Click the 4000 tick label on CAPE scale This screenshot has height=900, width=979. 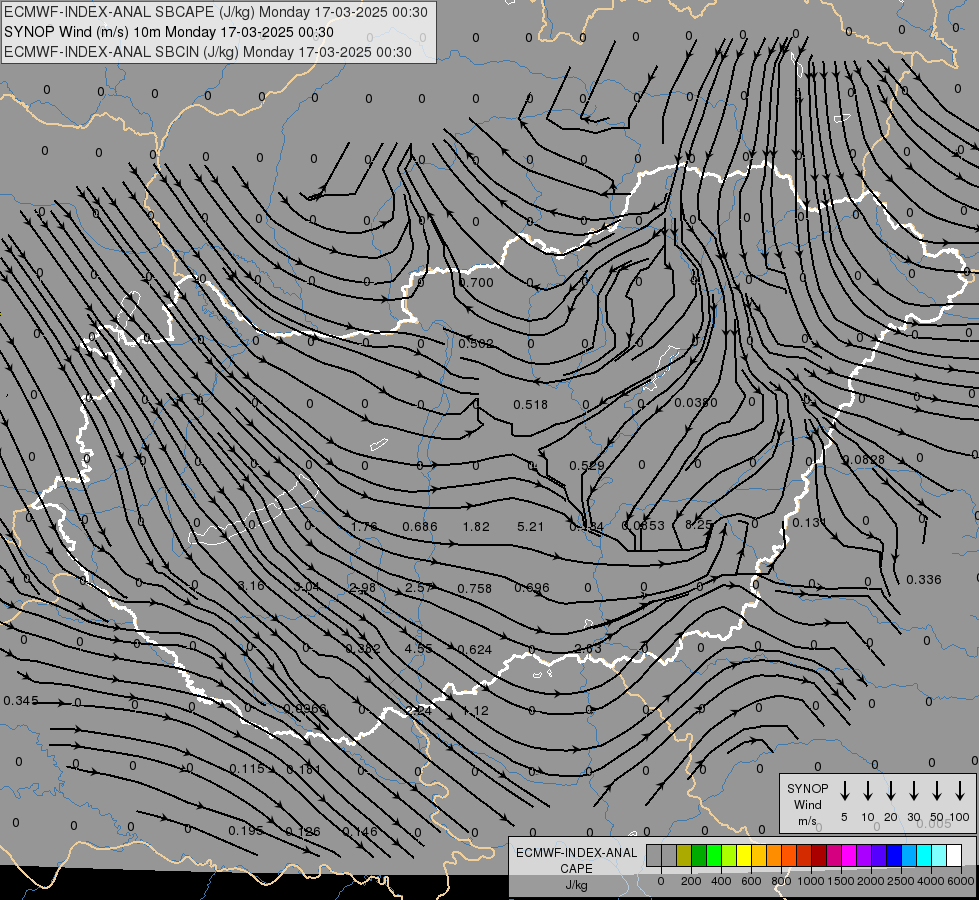(931, 881)
